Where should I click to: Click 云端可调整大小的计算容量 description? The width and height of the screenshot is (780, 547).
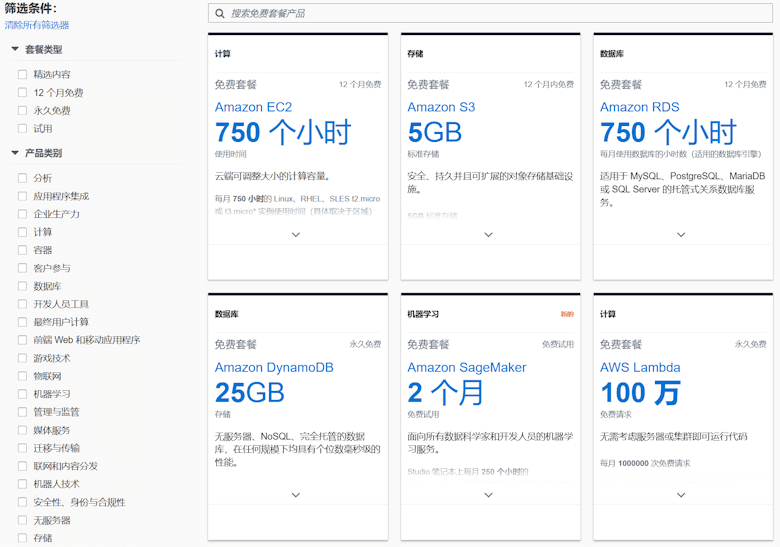(x=273, y=176)
